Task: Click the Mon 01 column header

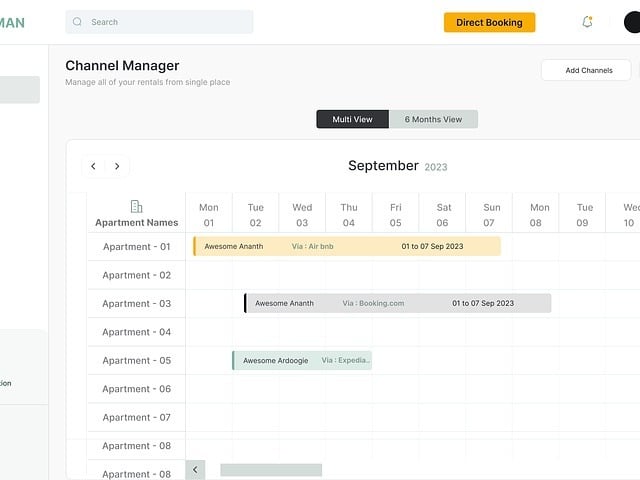Action: click(209, 215)
